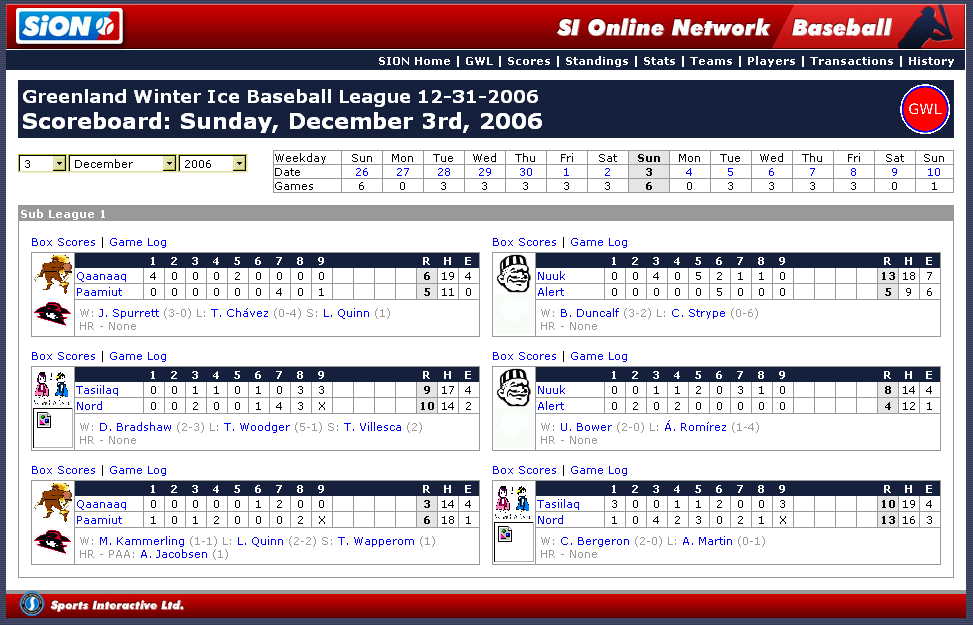Open losing pitcher T. Chávez's page

click(240, 313)
